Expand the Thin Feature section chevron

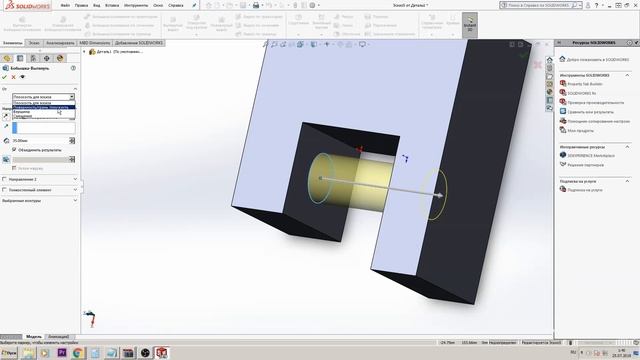[x=75, y=190]
